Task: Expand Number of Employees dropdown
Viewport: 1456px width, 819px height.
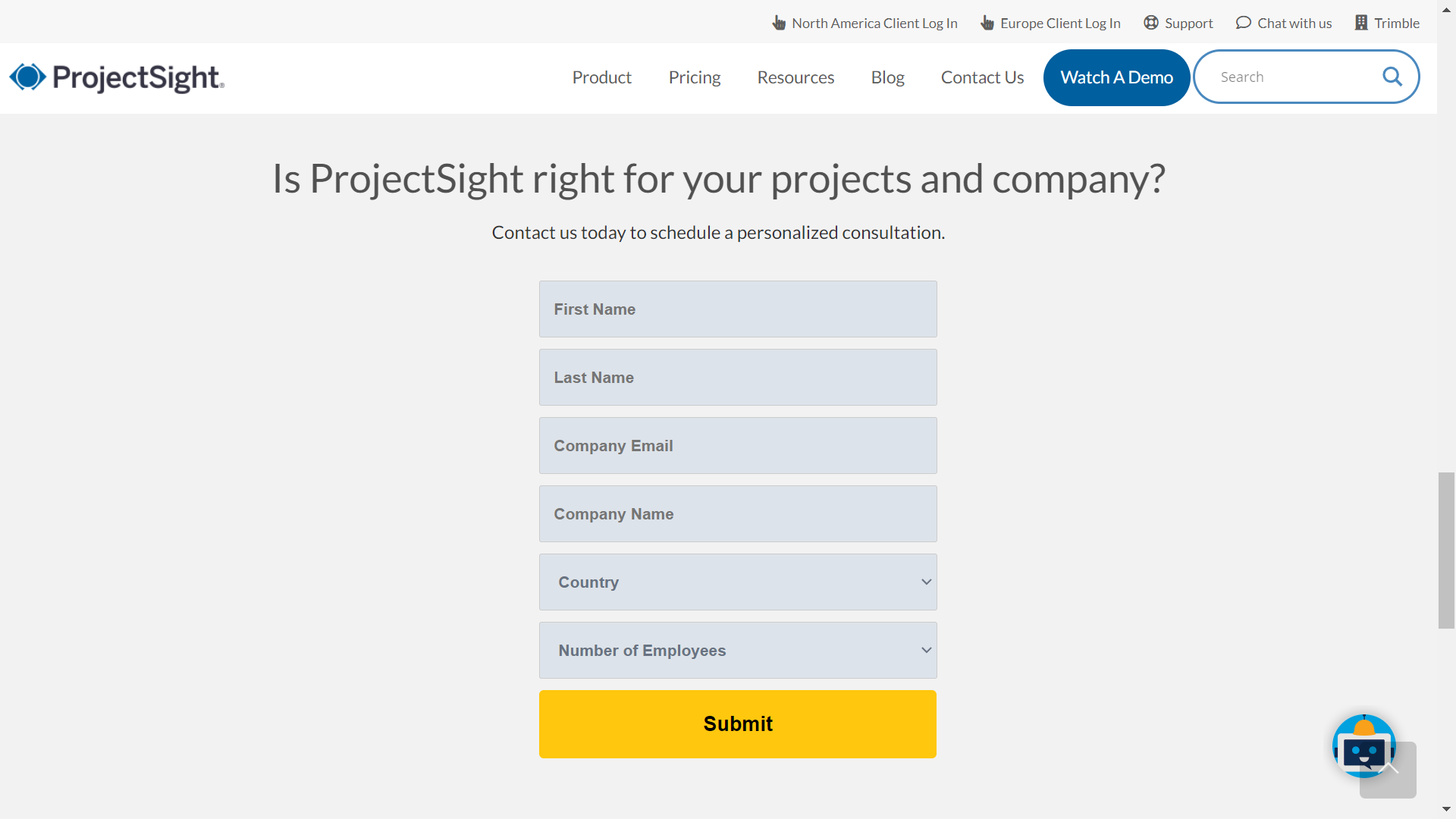Action: pos(738,651)
